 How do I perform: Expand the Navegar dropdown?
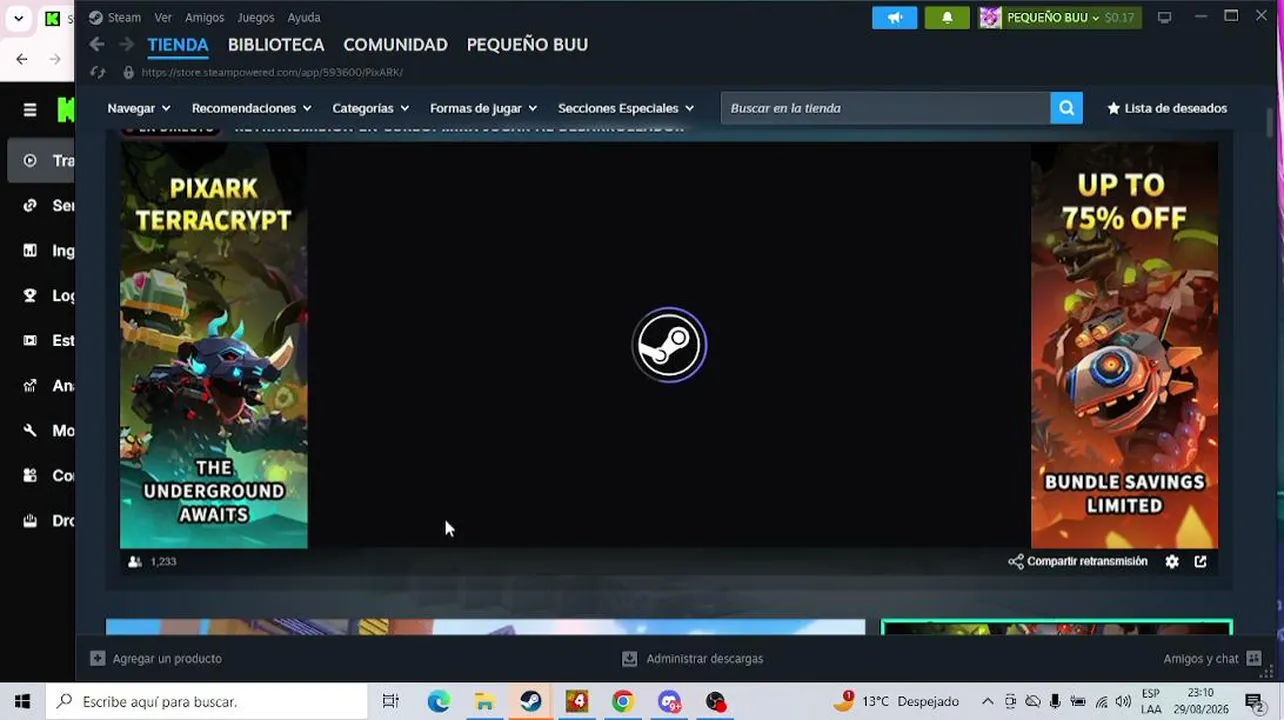pos(139,108)
